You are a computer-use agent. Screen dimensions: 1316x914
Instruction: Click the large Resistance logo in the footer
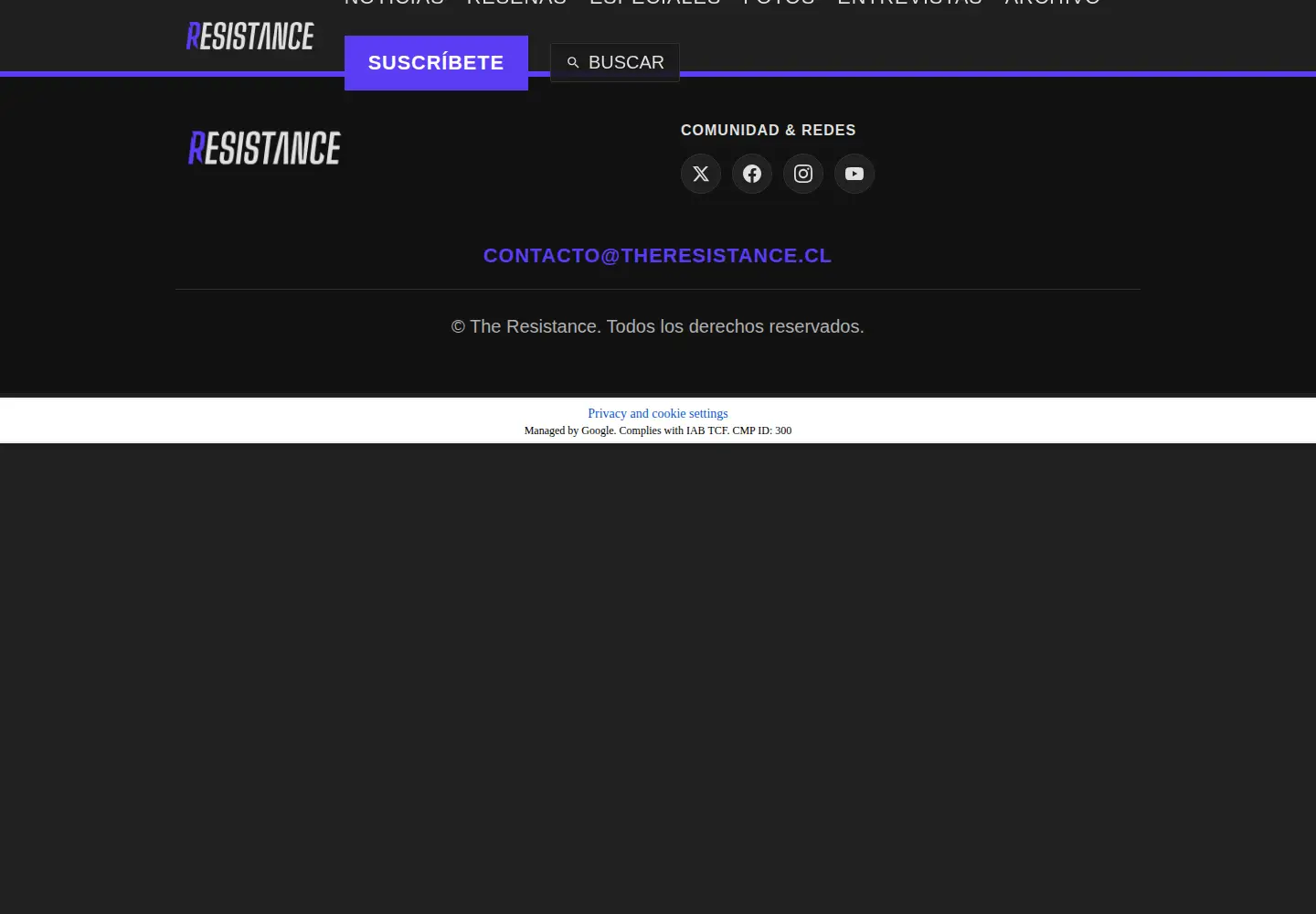264,148
